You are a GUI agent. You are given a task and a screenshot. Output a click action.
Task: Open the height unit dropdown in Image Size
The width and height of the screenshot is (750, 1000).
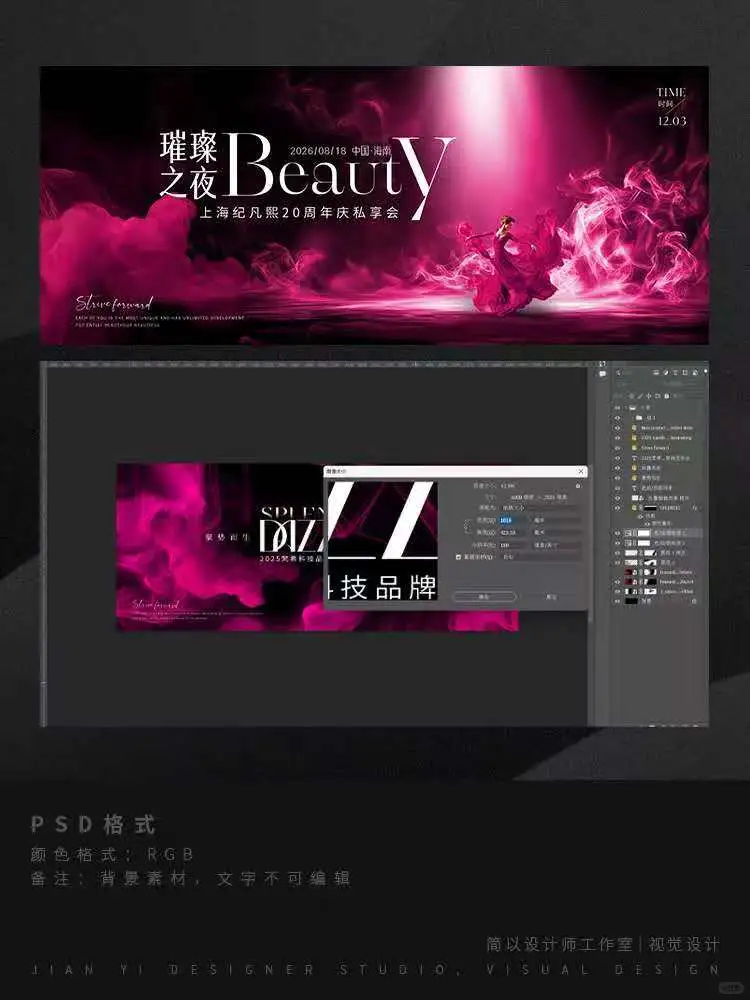coord(557,533)
